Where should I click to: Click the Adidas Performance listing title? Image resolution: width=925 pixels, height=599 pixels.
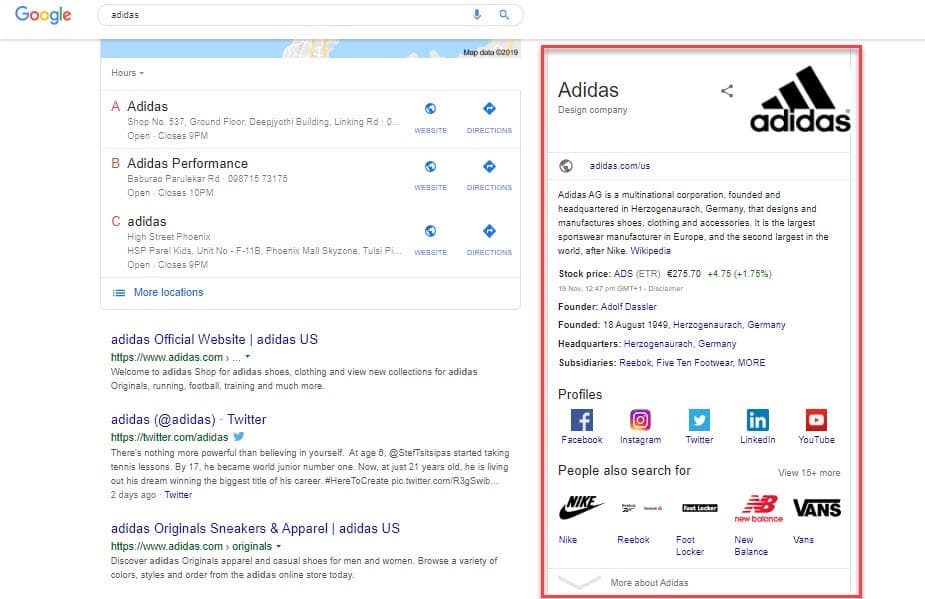coord(188,163)
